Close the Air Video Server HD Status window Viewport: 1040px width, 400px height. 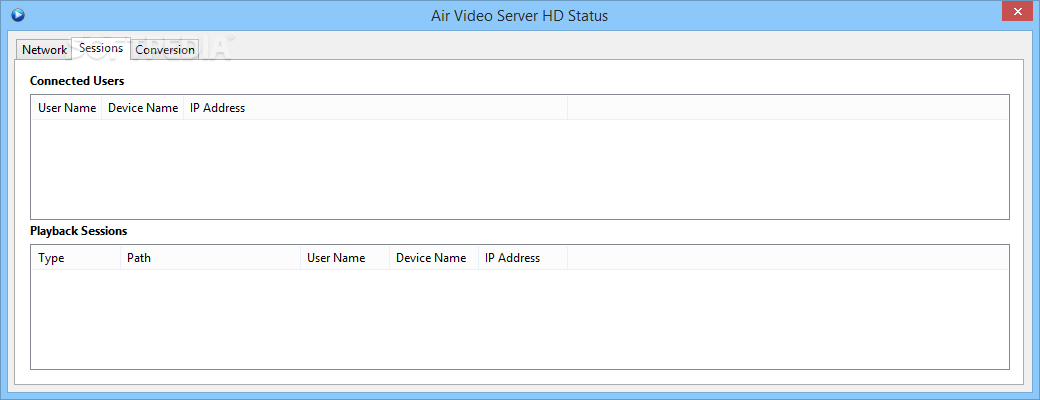[1015, 9]
